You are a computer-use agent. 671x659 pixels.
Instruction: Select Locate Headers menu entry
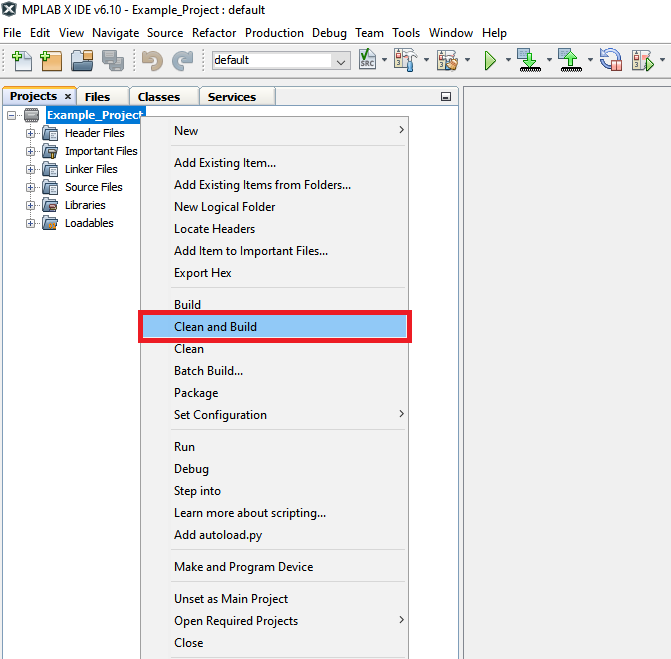click(274, 229)
